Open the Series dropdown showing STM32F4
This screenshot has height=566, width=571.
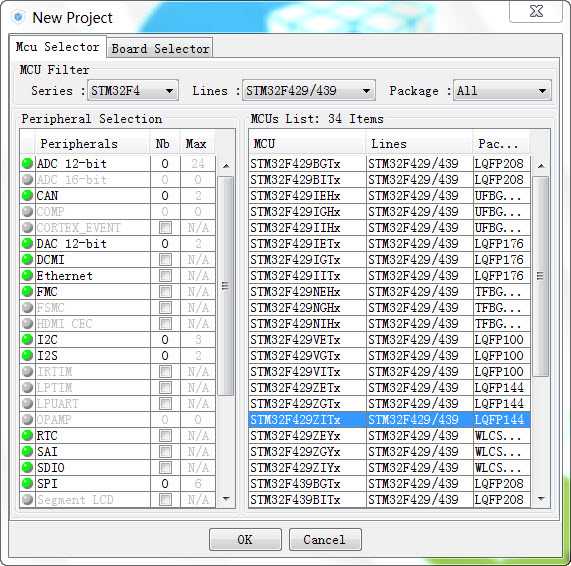tap(133, 90)
